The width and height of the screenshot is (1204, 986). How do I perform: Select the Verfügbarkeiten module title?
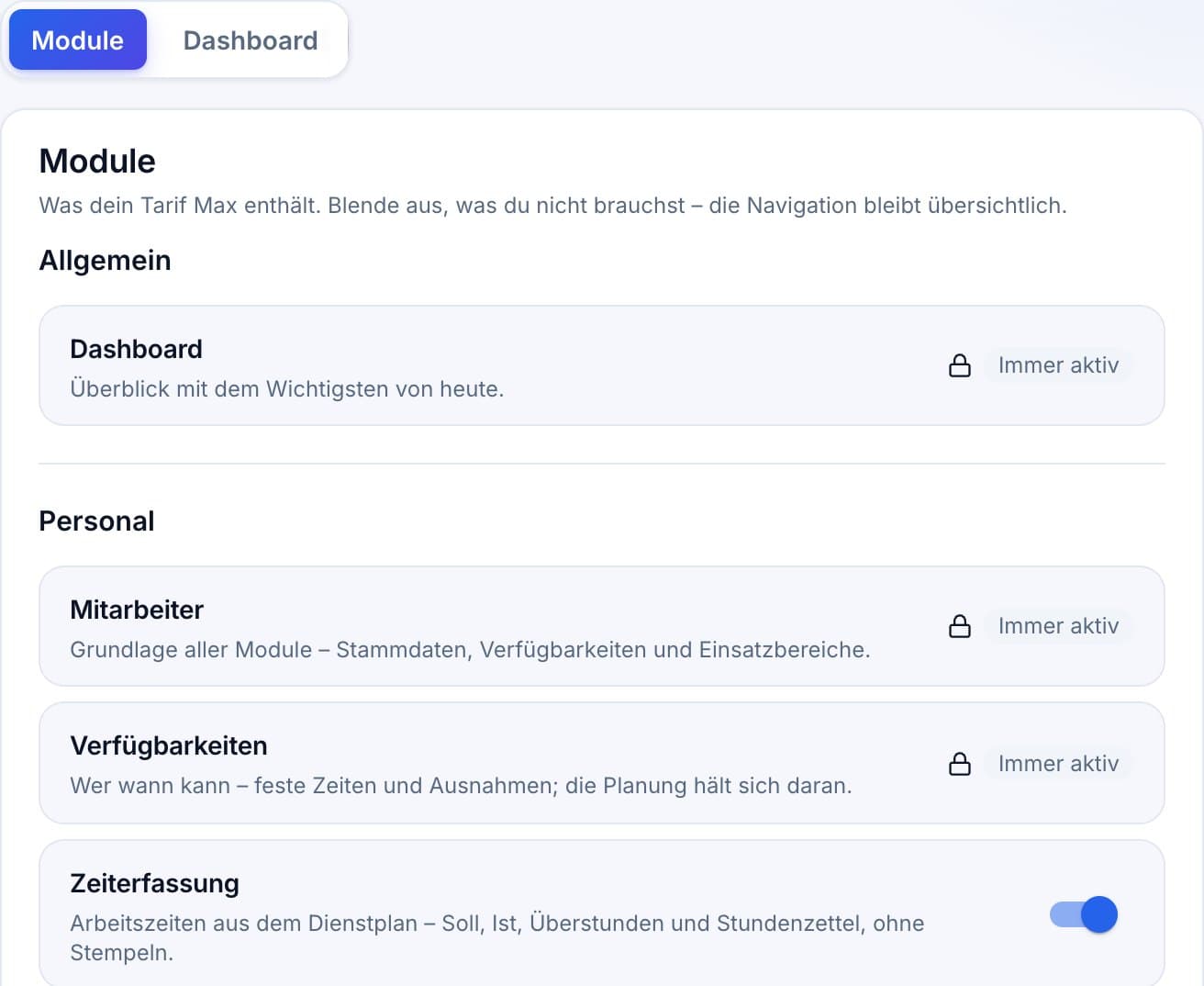pyautogui.click(x=169, y=745)
